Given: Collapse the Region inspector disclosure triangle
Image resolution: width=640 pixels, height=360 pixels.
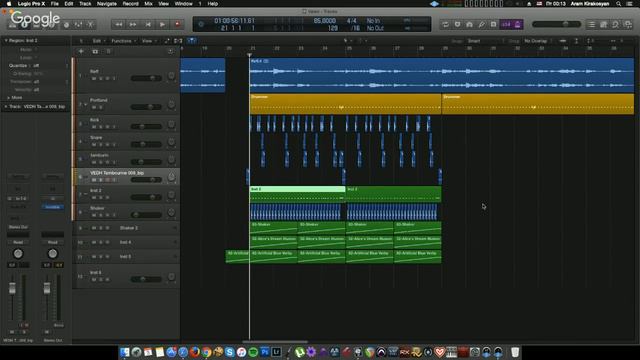Looking at the screenshot, I should [6, 40].
